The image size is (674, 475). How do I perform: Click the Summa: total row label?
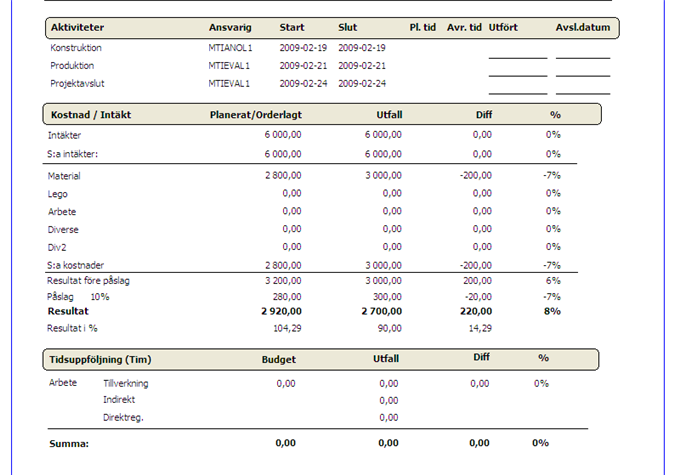coord(70,443)
